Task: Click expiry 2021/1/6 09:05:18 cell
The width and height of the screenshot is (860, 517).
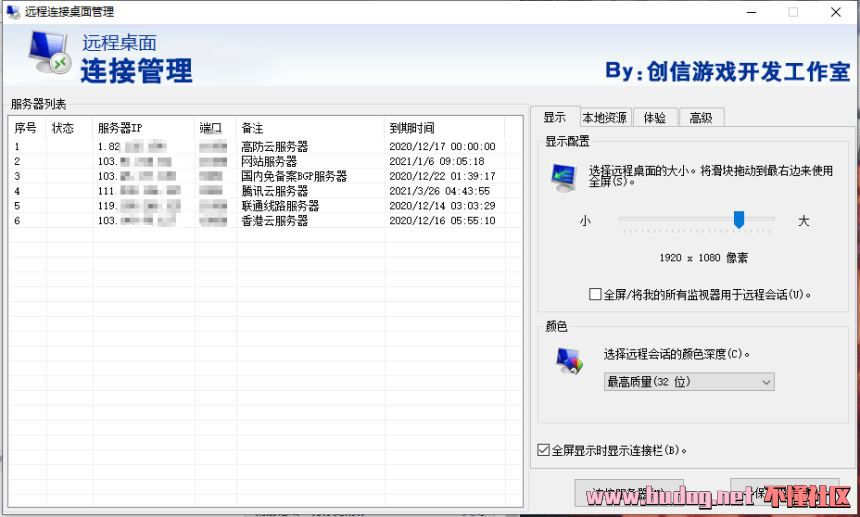Action: tap(437, 161)
